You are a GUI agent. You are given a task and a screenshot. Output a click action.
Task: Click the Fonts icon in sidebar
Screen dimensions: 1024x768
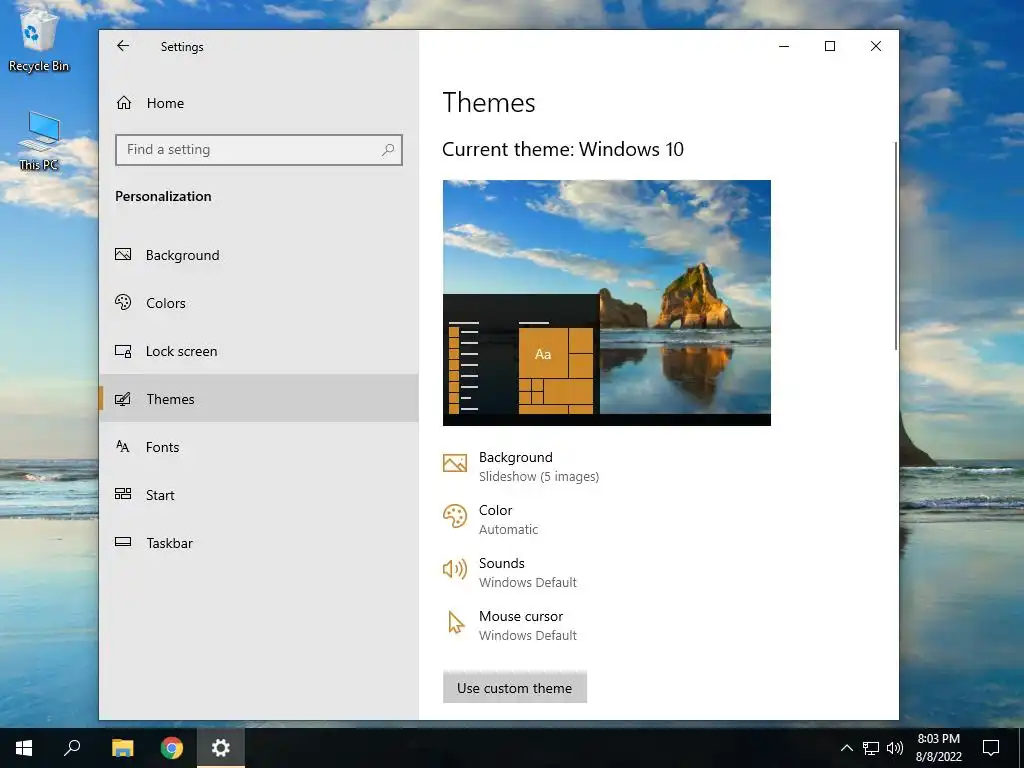(123, 447)
